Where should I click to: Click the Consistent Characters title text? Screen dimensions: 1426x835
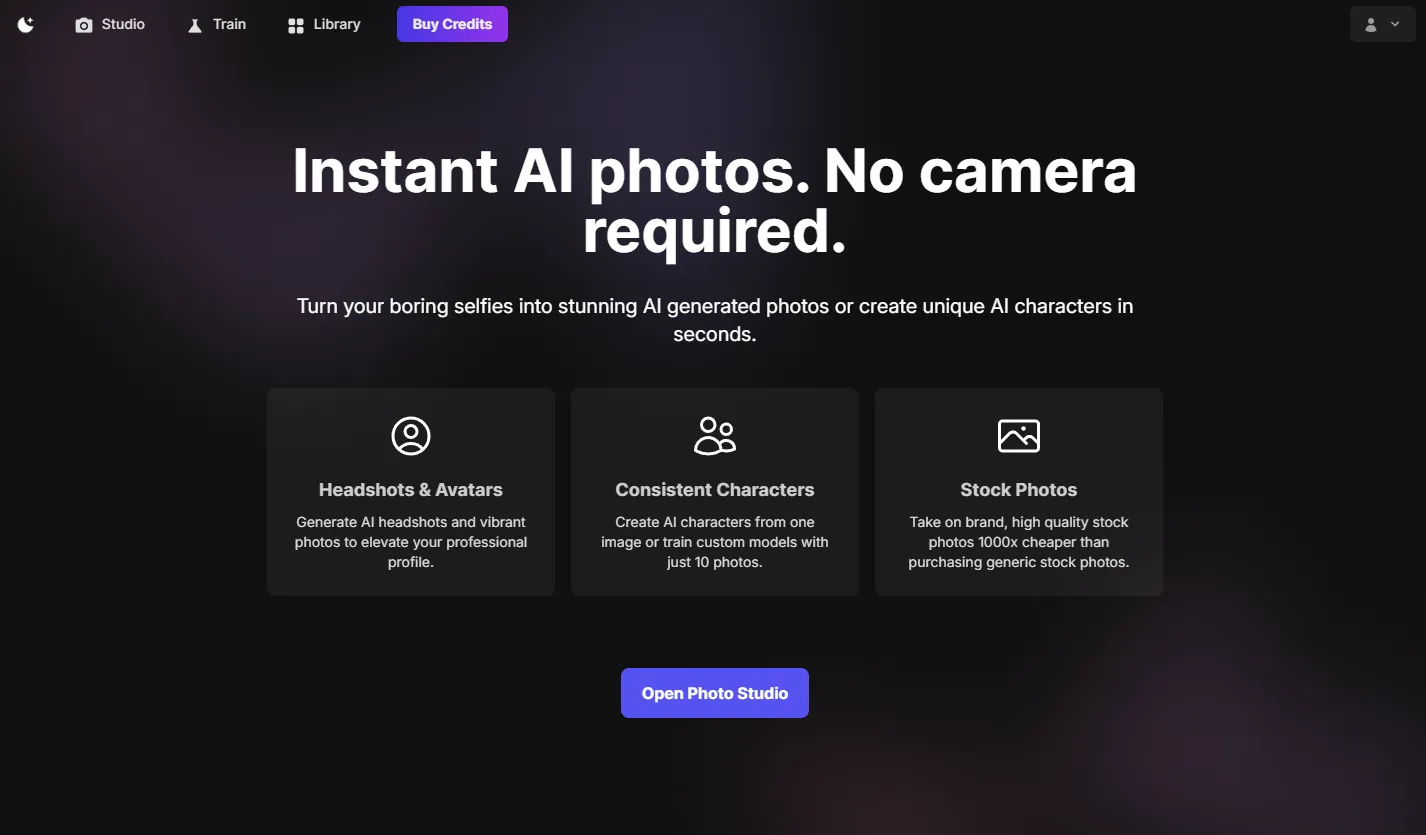pos(714,489)
